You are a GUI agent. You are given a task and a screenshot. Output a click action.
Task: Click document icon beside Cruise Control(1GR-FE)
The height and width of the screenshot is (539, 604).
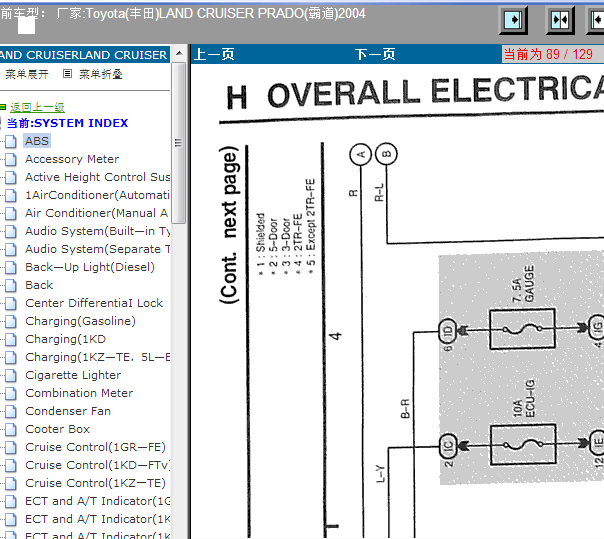click(11, 447)
